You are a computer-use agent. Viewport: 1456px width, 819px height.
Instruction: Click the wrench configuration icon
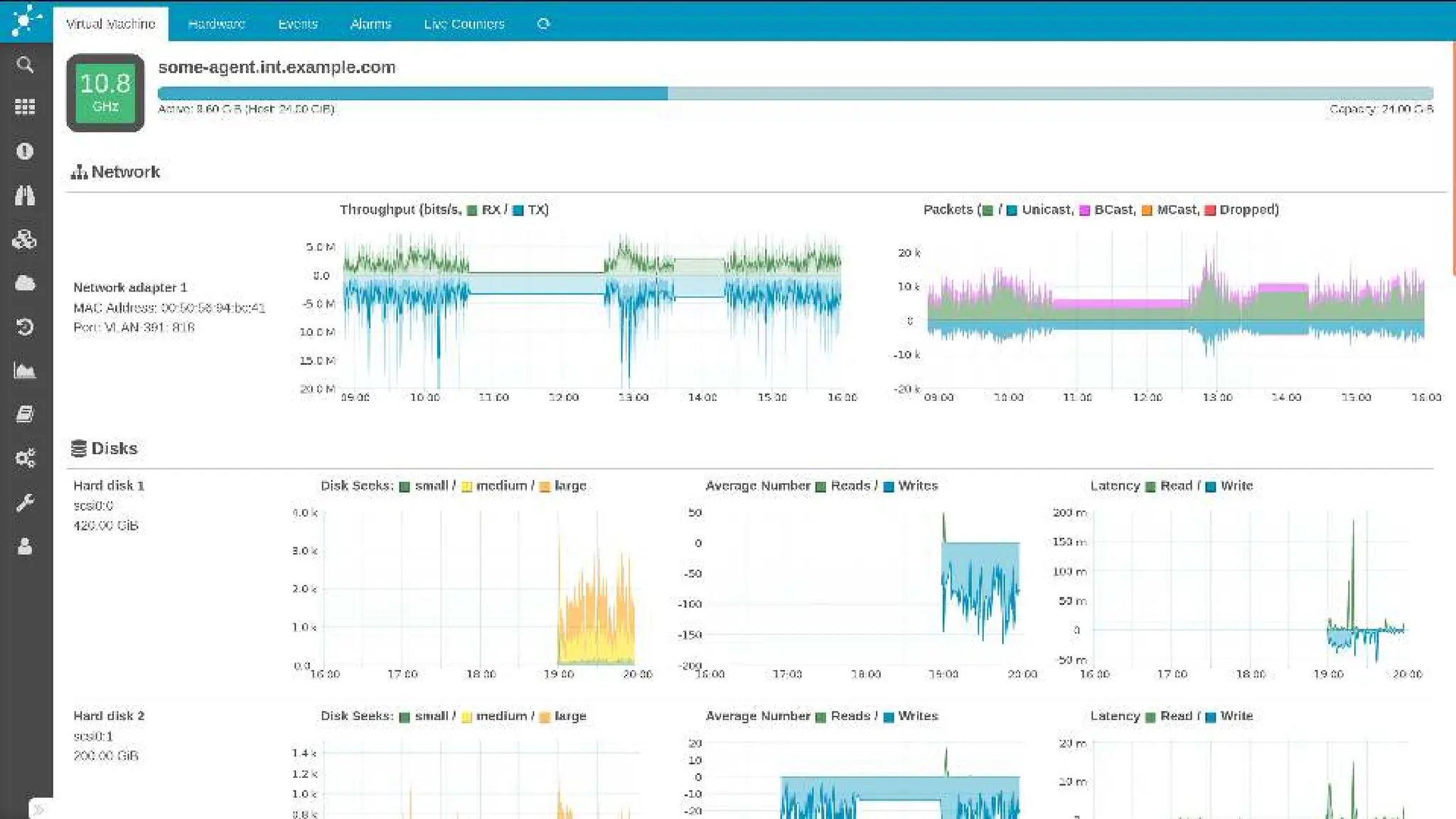click(25, 503)
